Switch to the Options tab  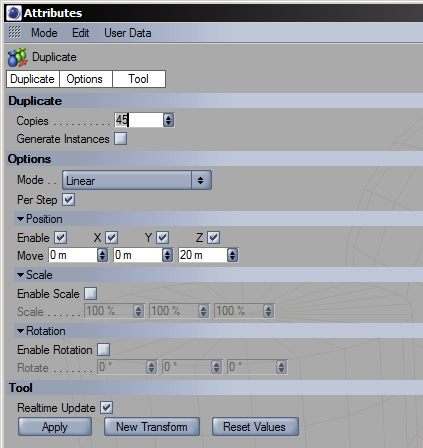[x=86, y=79]
